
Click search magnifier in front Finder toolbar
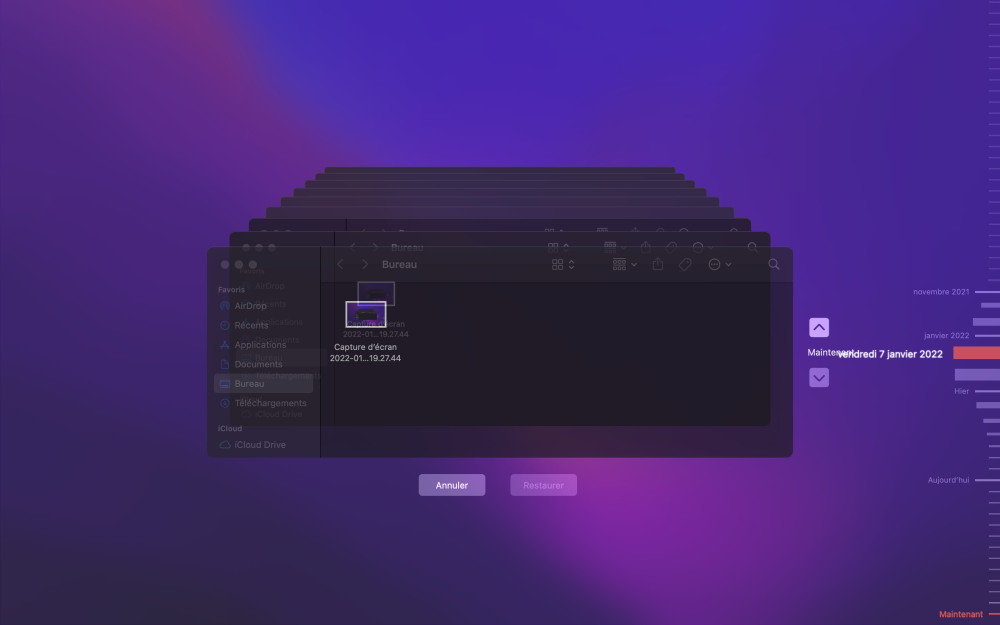pos(774,264)
